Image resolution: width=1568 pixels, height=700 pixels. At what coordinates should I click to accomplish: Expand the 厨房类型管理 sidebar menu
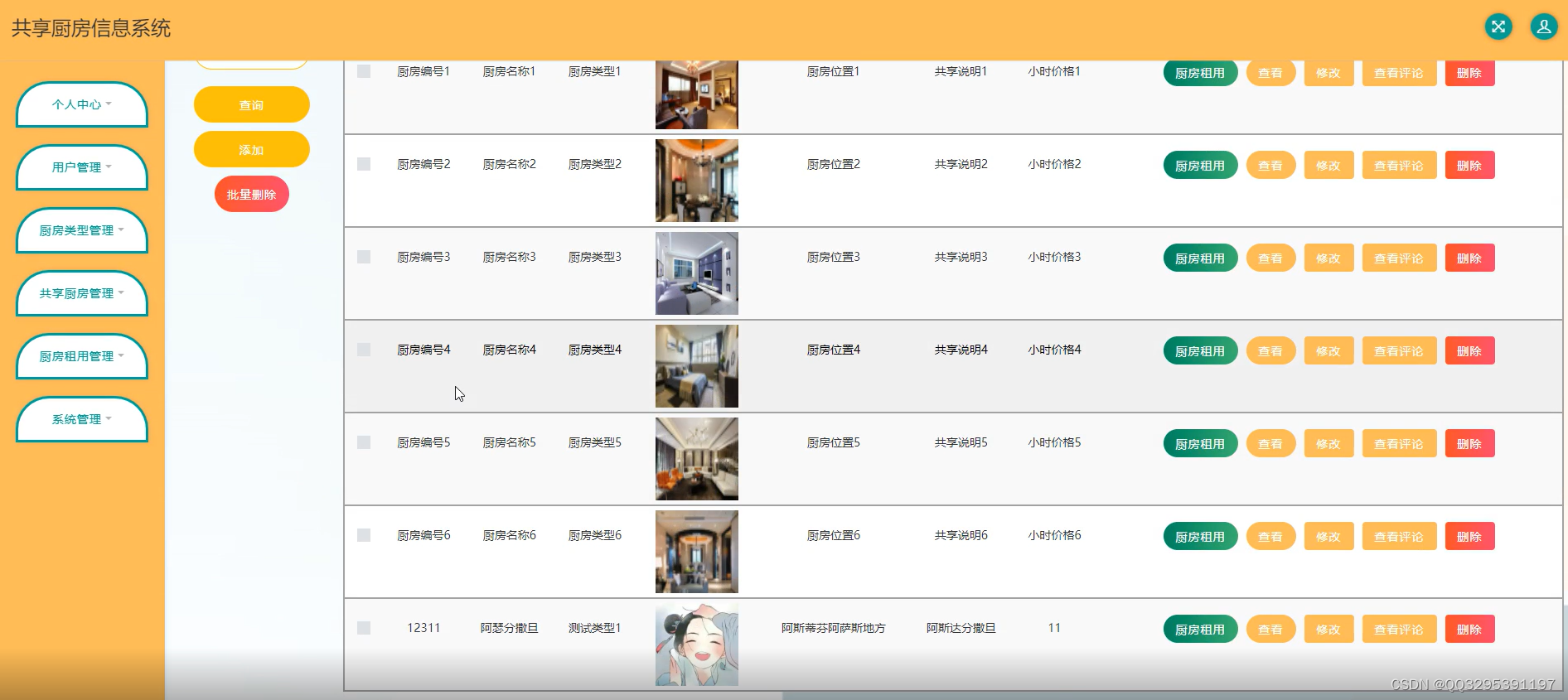point(82,230)
